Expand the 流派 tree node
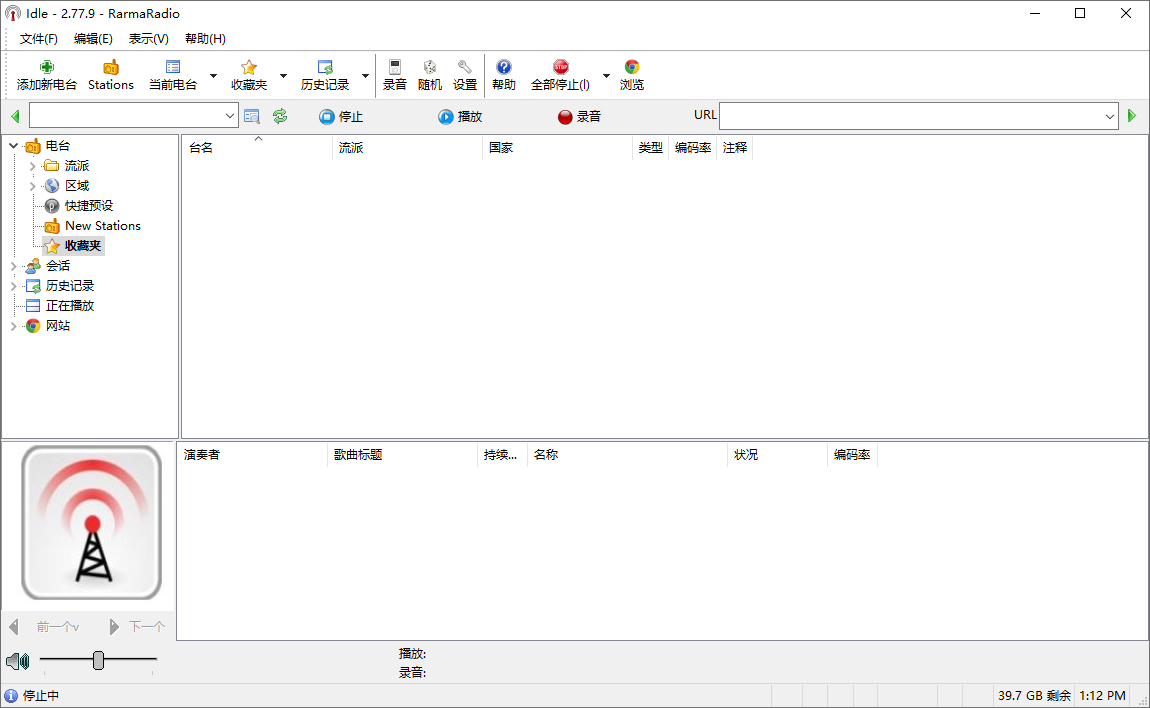The height and width of the screenshot is (708, 1150). [x=31, y=165]
